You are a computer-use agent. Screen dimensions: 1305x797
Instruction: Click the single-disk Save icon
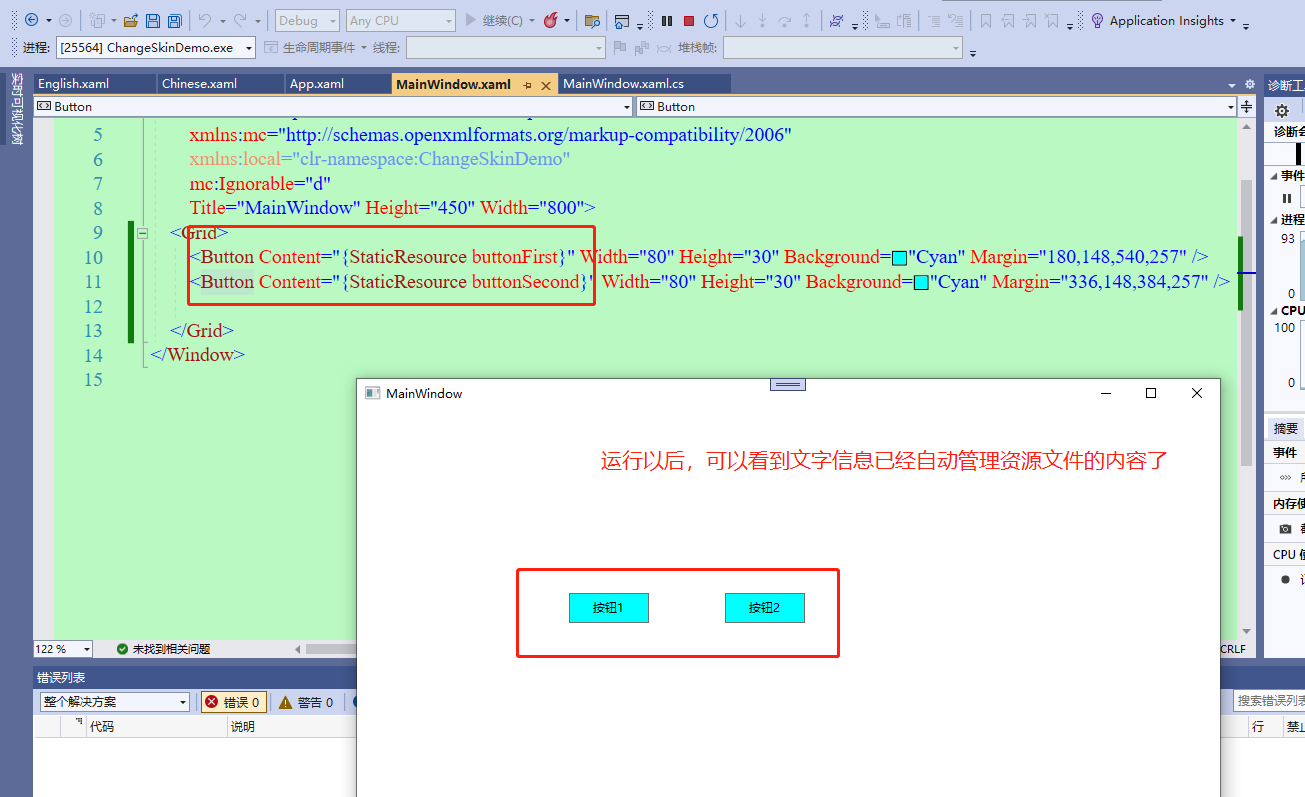(x=153, y=20)
